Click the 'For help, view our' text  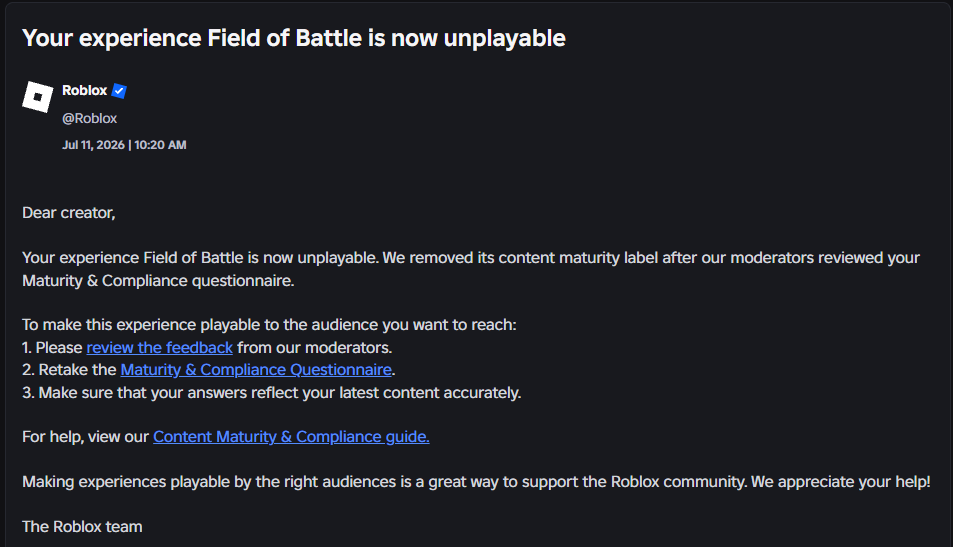click(x=85, y=437)
